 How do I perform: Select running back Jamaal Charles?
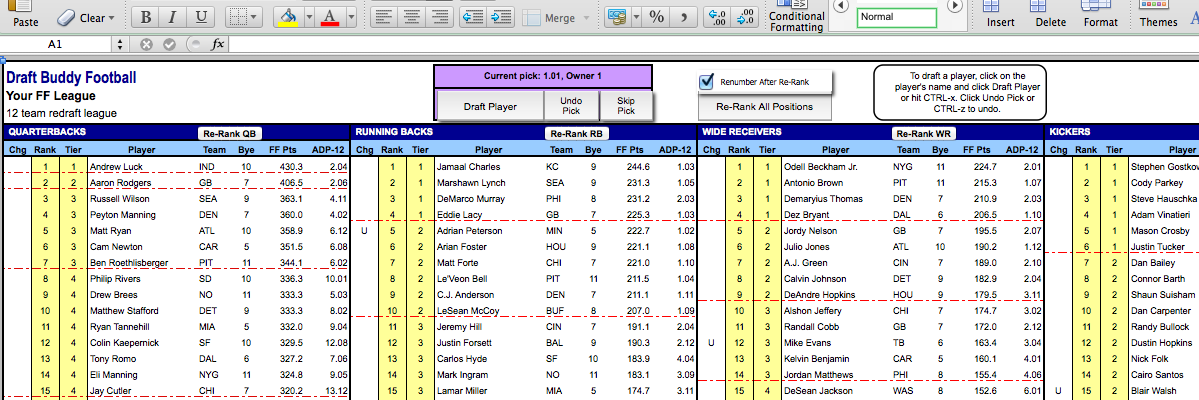coord(467,167)
